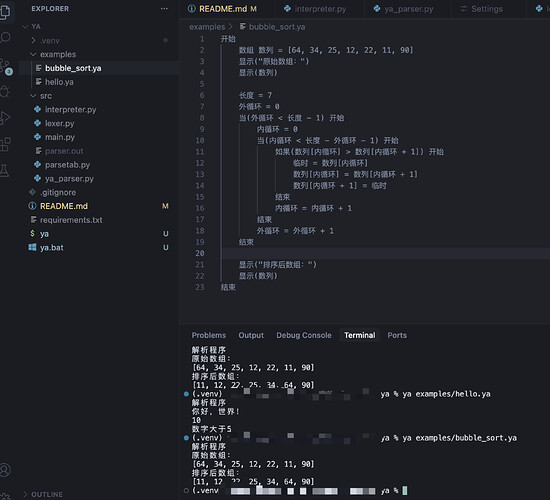550x500 pixels.
Task: Open the Run and Debug view icon
Action: point(5,118)
